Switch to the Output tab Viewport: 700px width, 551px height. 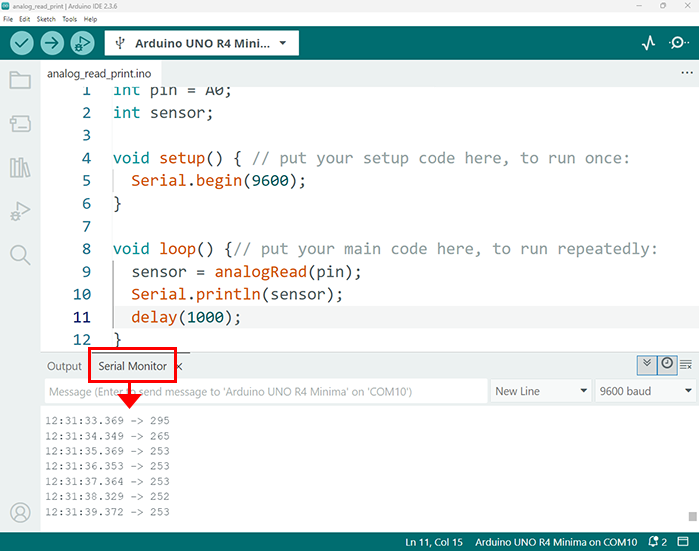coord(64,366)
